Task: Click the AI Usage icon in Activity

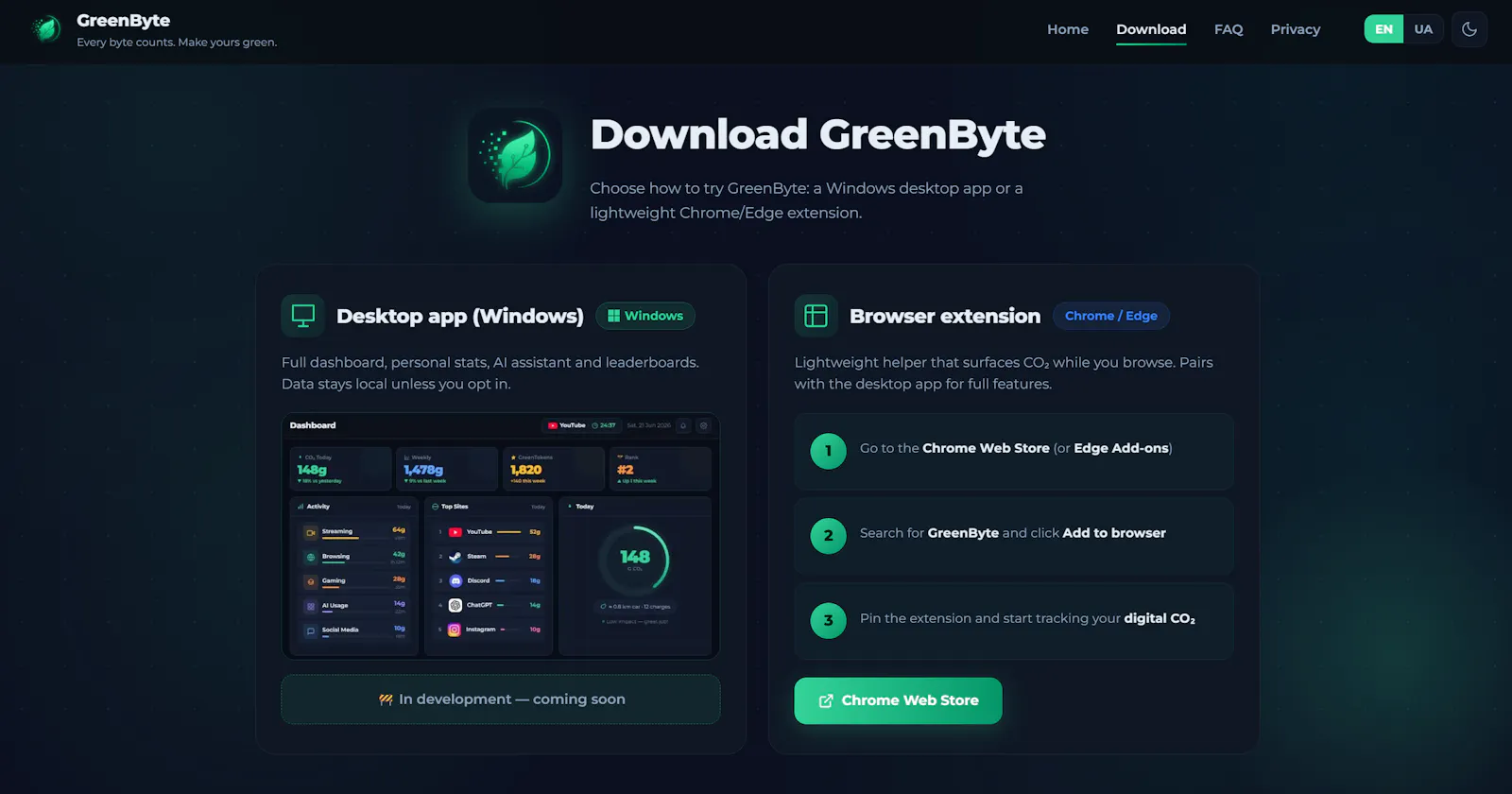Action: click(x=311, y=606)
